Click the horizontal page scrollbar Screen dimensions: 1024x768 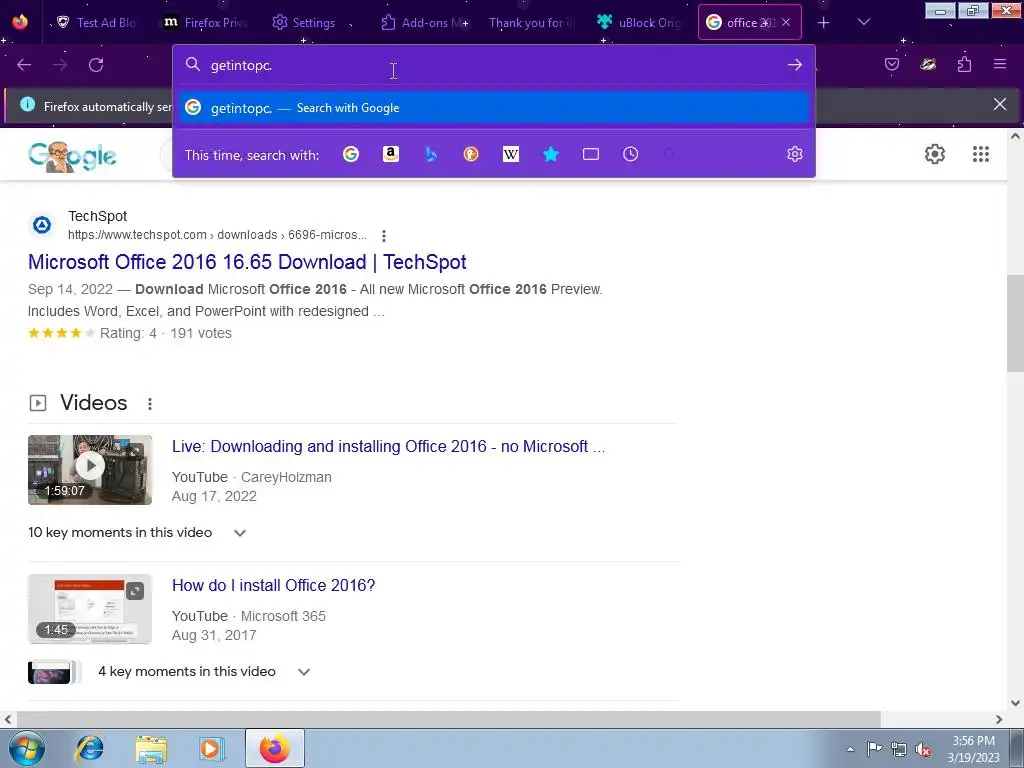click(447, 719)
